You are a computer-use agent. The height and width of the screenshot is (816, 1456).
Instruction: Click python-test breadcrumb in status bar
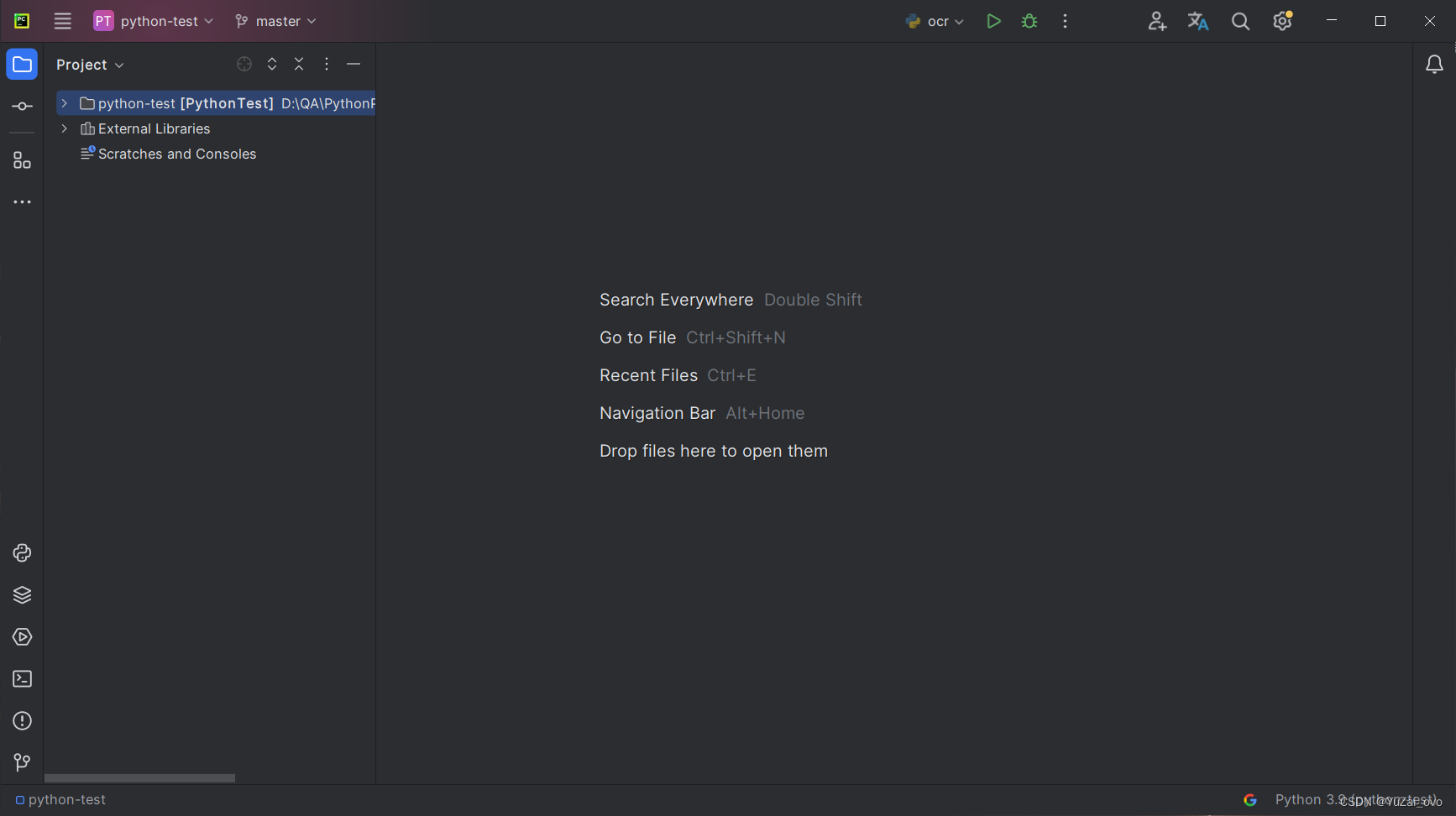(60, 800)
